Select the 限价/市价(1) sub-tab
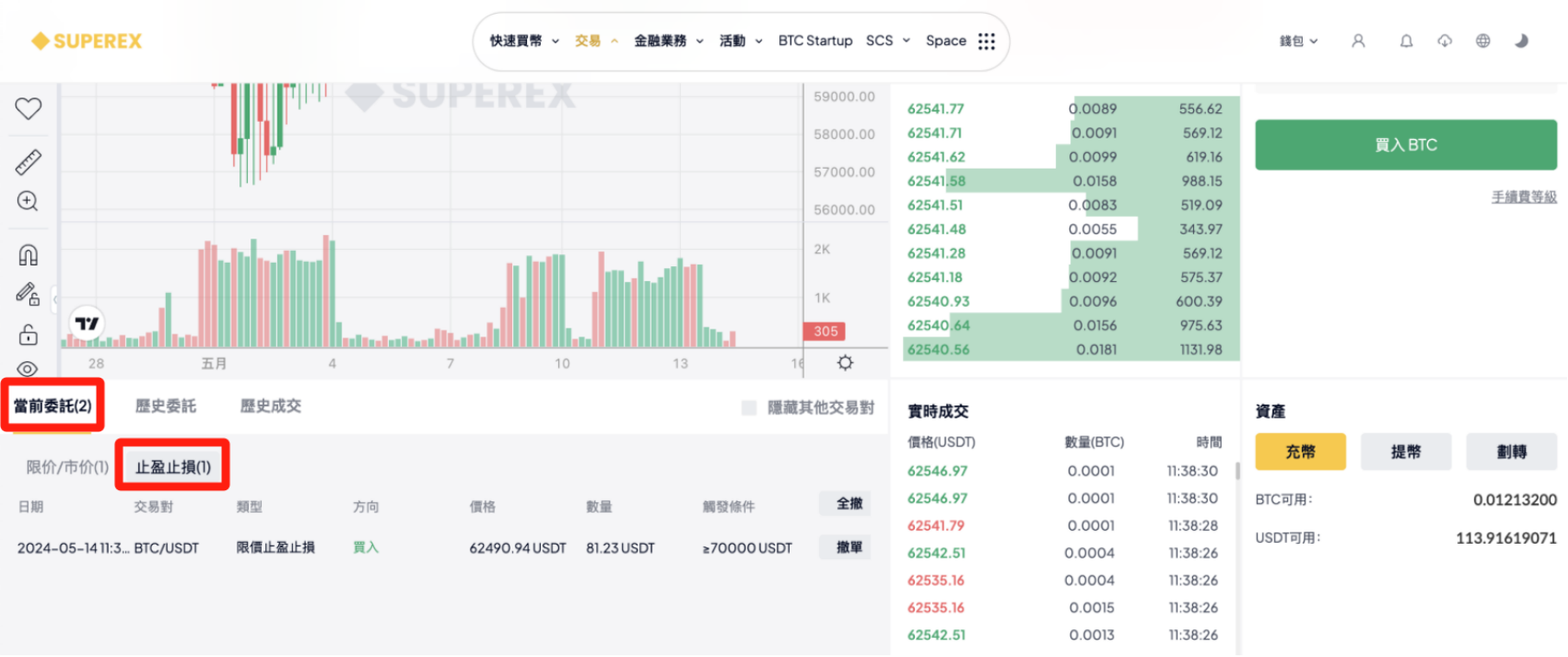This screenshot has width=1568, height=657. [x=67, y=467]
